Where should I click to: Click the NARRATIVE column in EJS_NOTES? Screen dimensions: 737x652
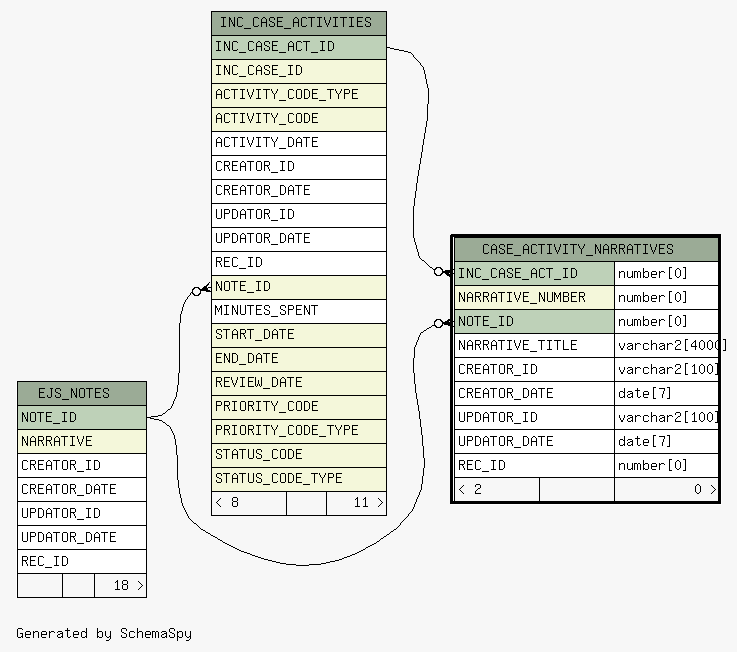tap(81, 441)
